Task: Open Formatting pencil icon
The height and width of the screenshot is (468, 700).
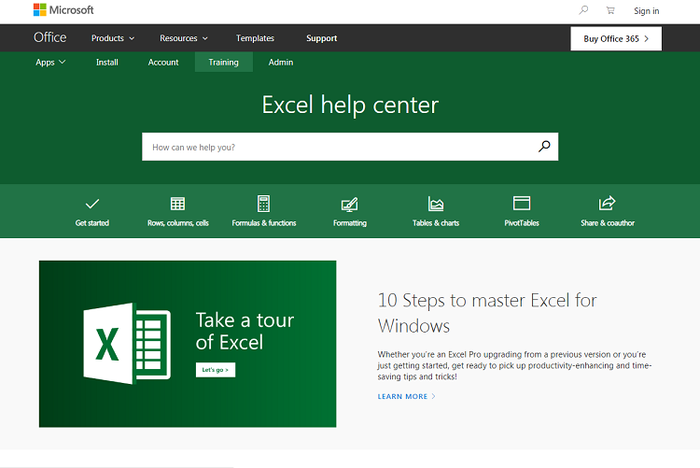Action: coord(350,204)
